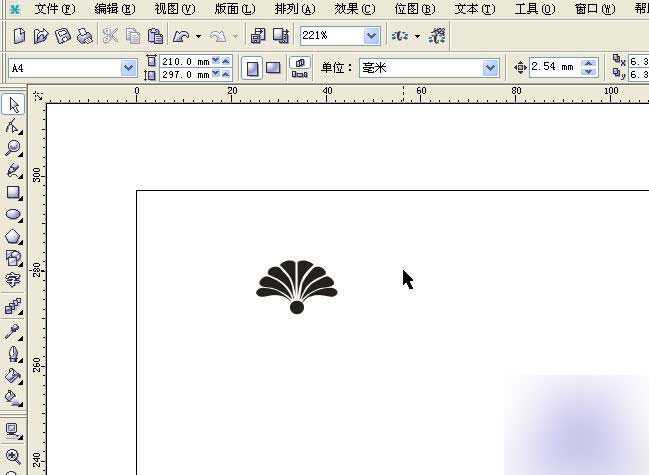Select the Zoom magnifier tool in toolbox

coord(13,148)
